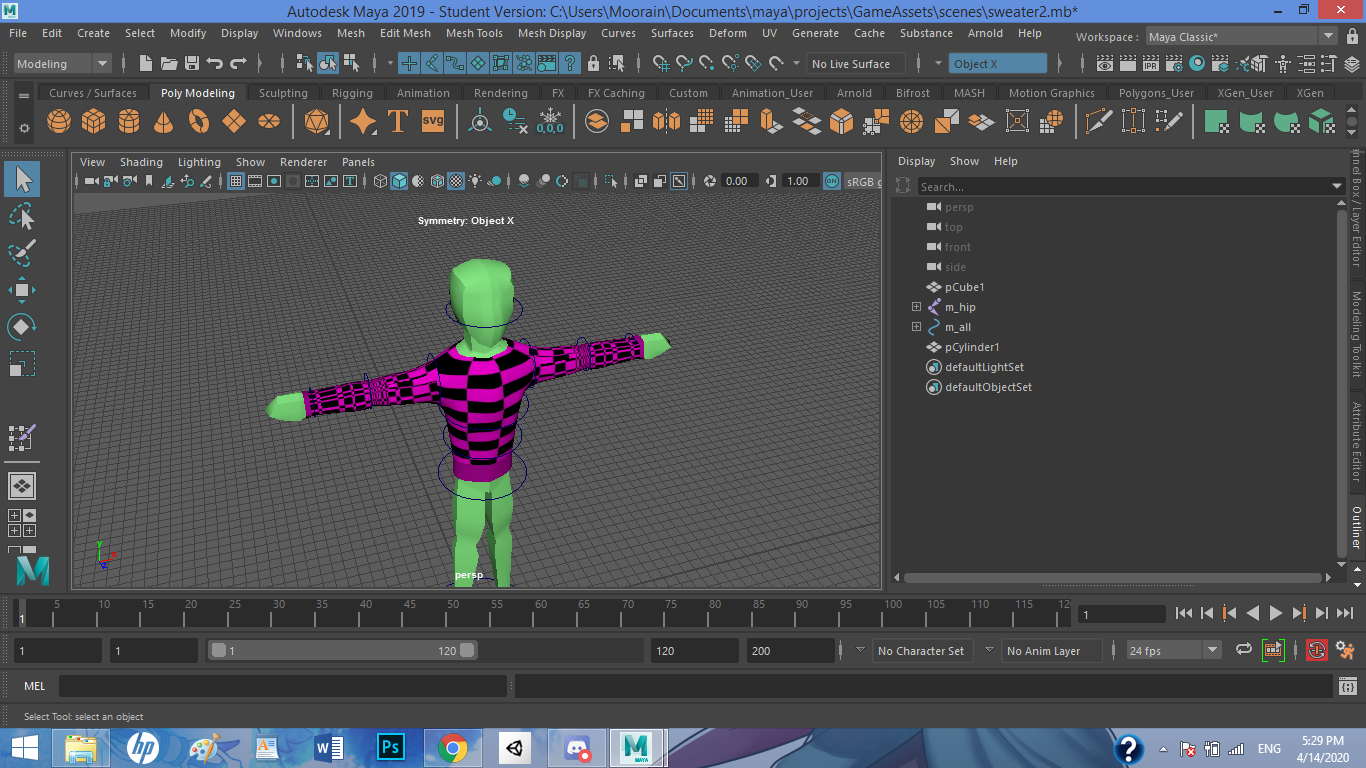The height and width of the screenshot is (768, 1366).
Task: Click the SVG import shelf icon
Action: [432, 122]
